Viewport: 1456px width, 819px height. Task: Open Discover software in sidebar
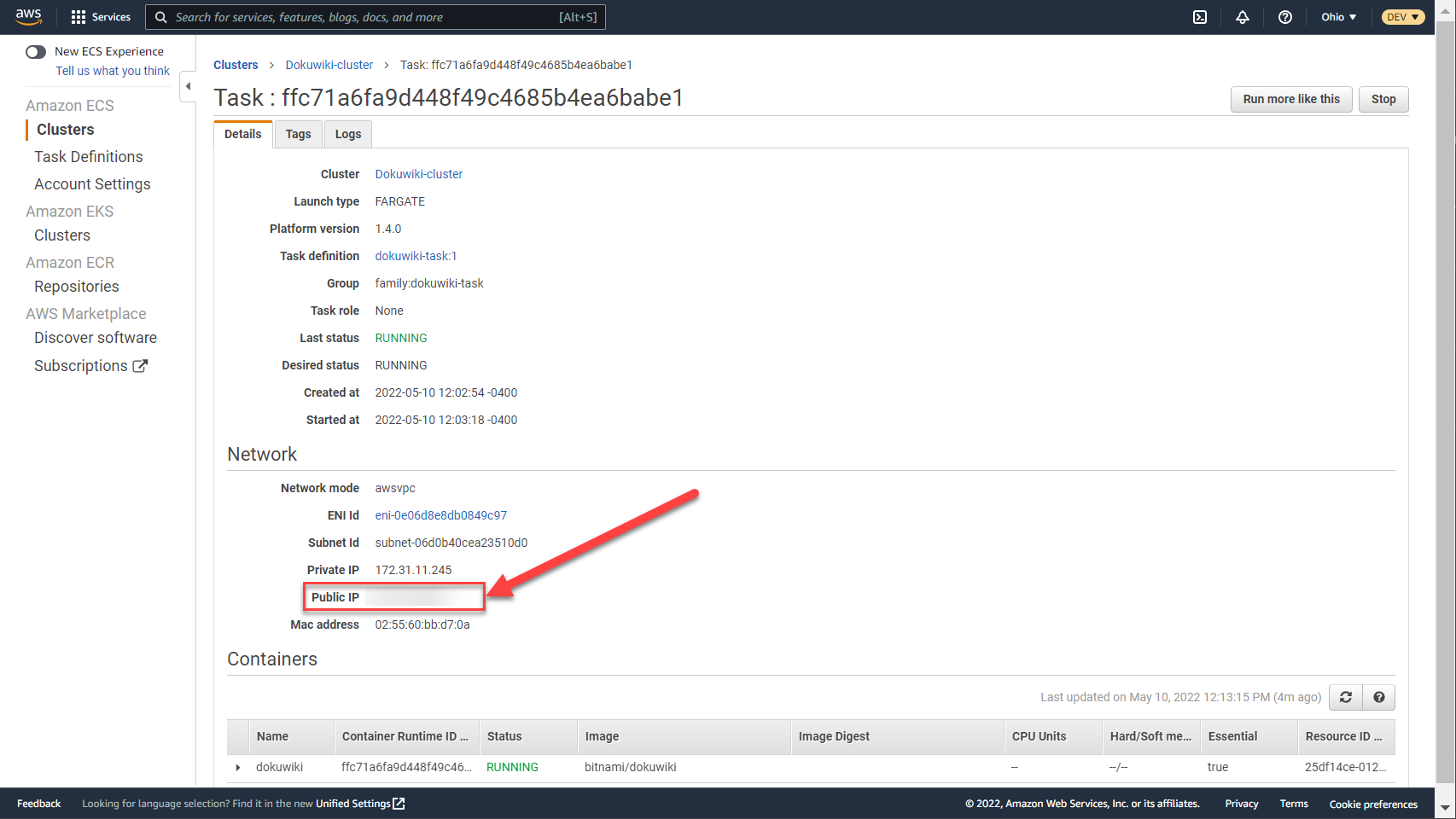click(x=96, y=338)
